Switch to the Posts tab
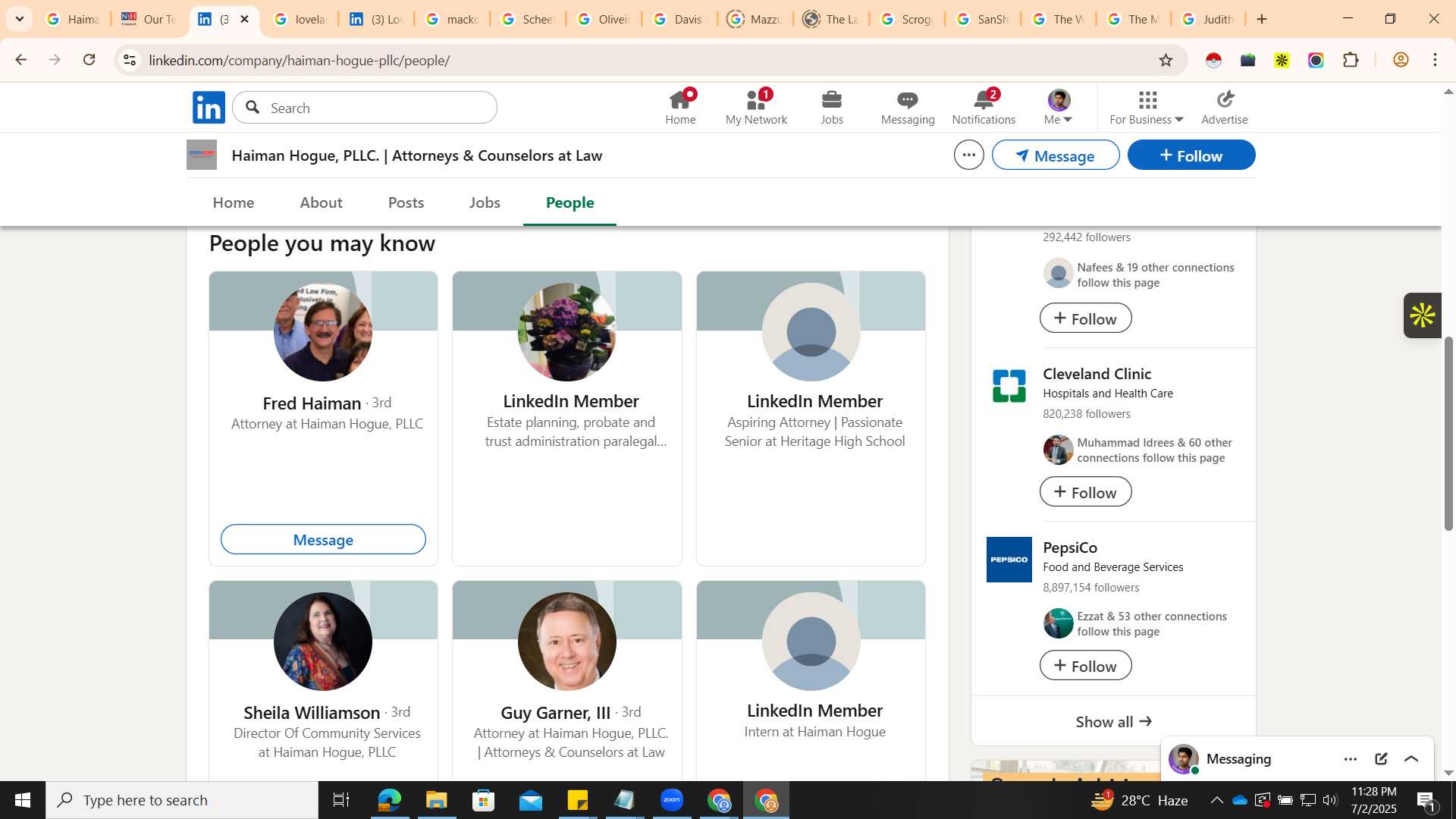Viewport: 1456px width, 819px height. [406, 202]
